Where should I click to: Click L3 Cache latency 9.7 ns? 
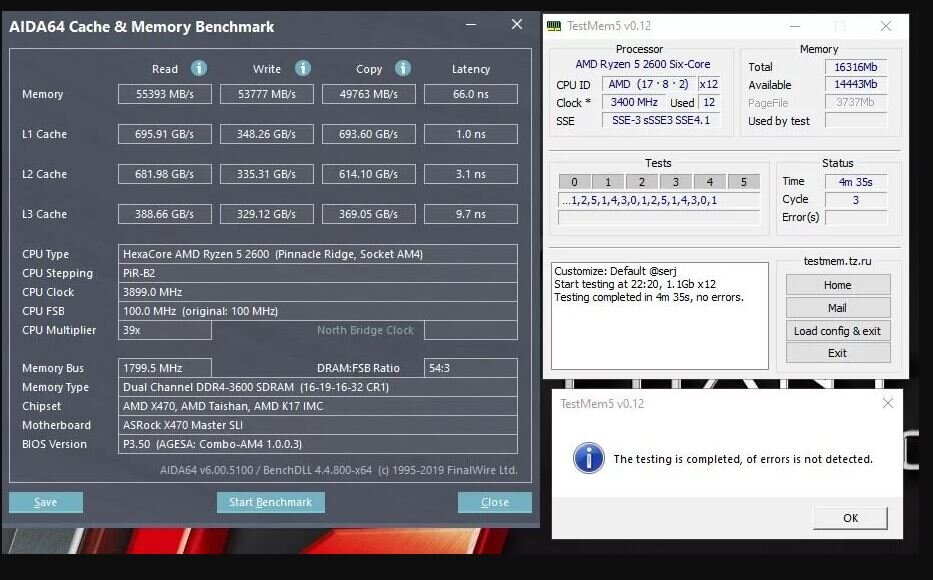tap(471, 214)
